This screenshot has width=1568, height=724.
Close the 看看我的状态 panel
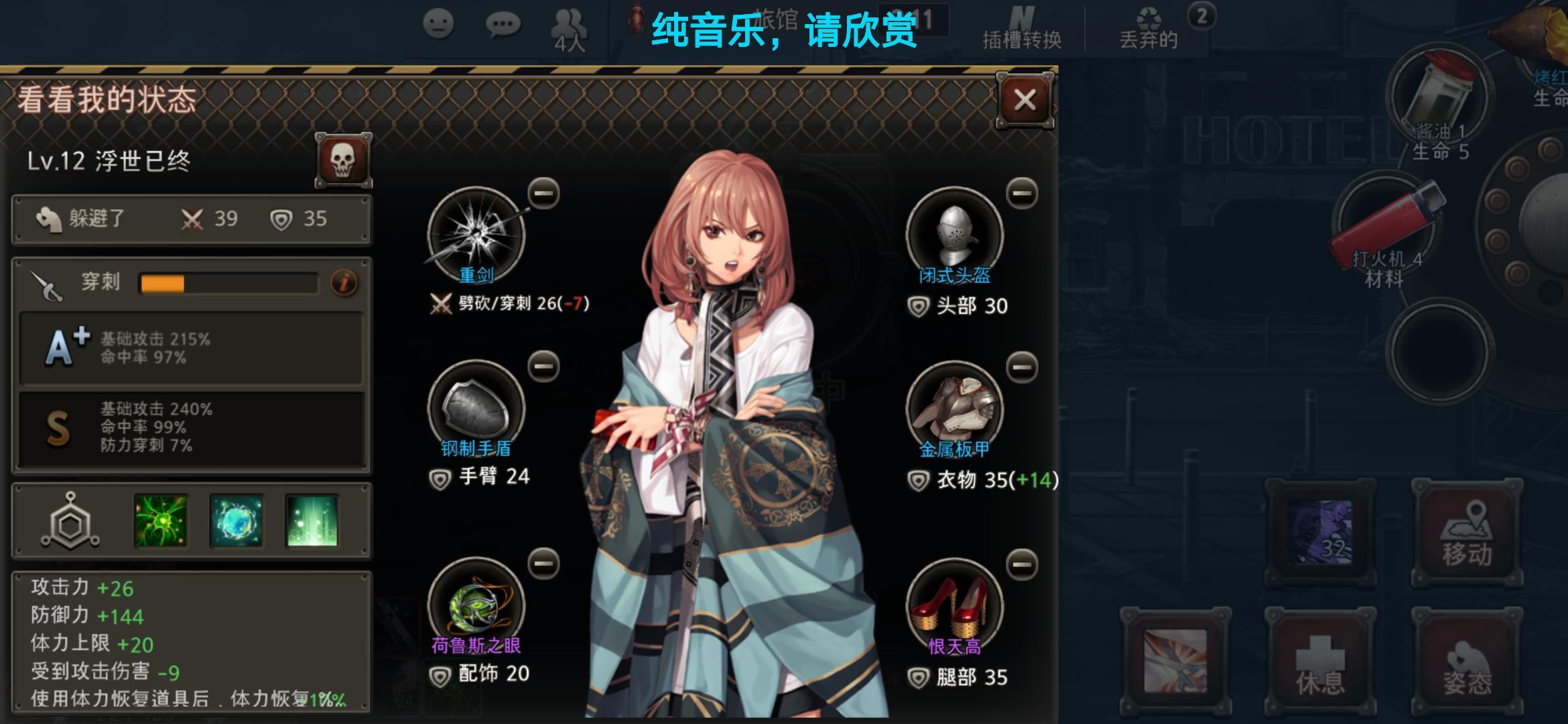click(1025, 101)
